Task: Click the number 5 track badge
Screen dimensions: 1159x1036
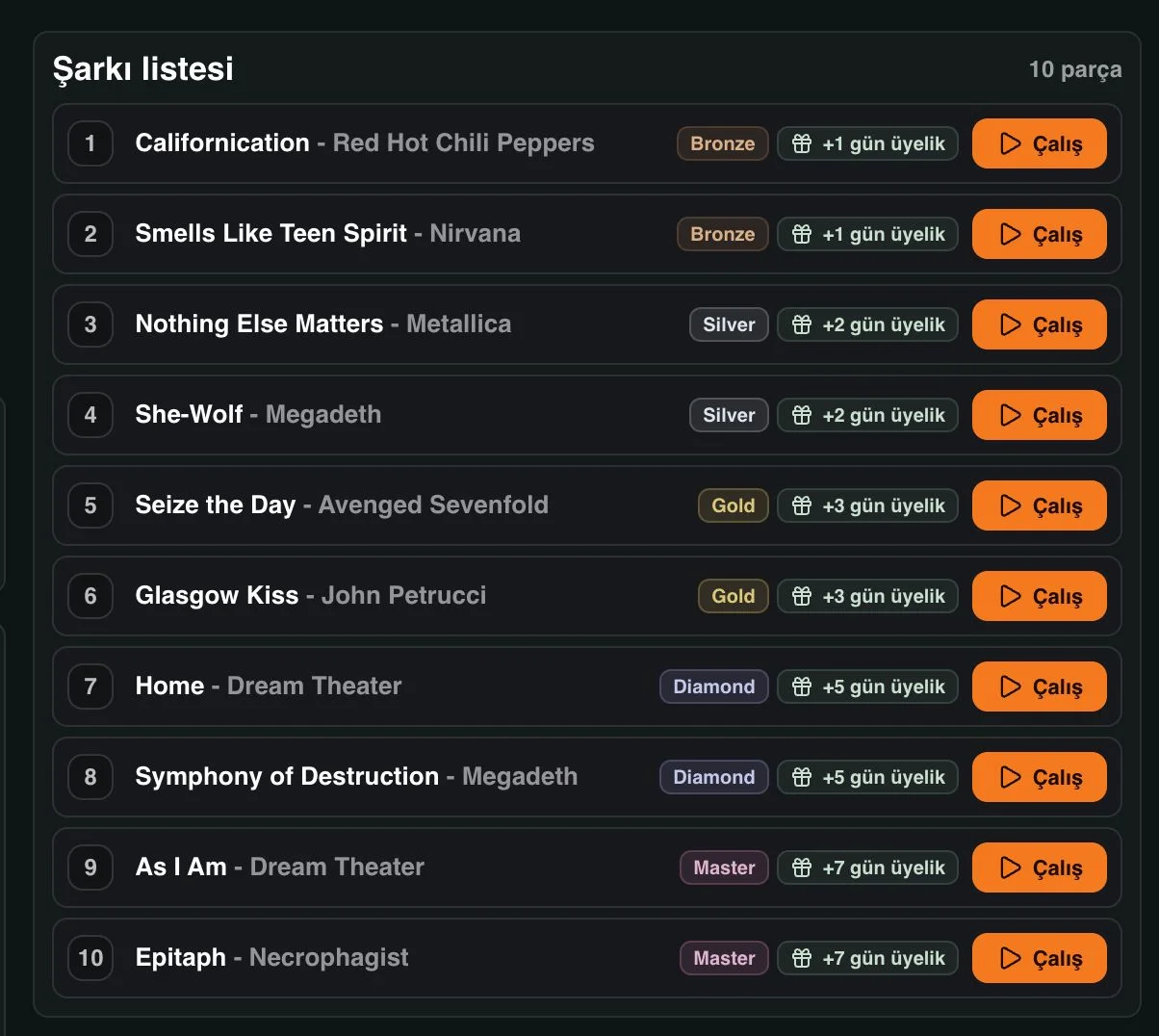Action: click(x=90, y=505)
